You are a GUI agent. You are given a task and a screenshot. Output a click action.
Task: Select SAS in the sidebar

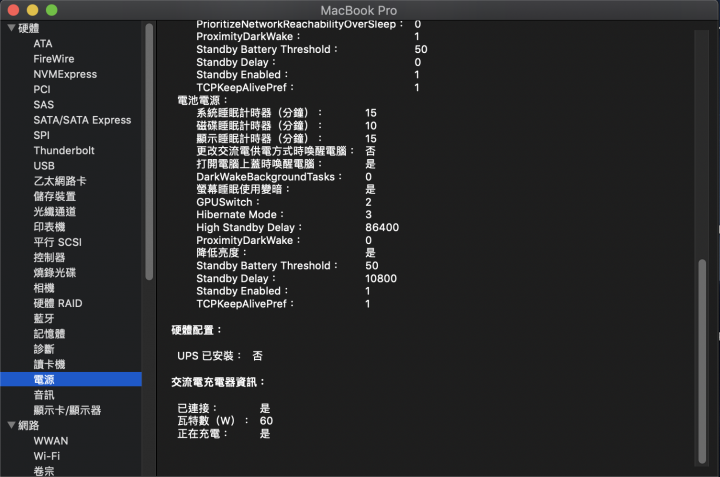pos(44,105)
